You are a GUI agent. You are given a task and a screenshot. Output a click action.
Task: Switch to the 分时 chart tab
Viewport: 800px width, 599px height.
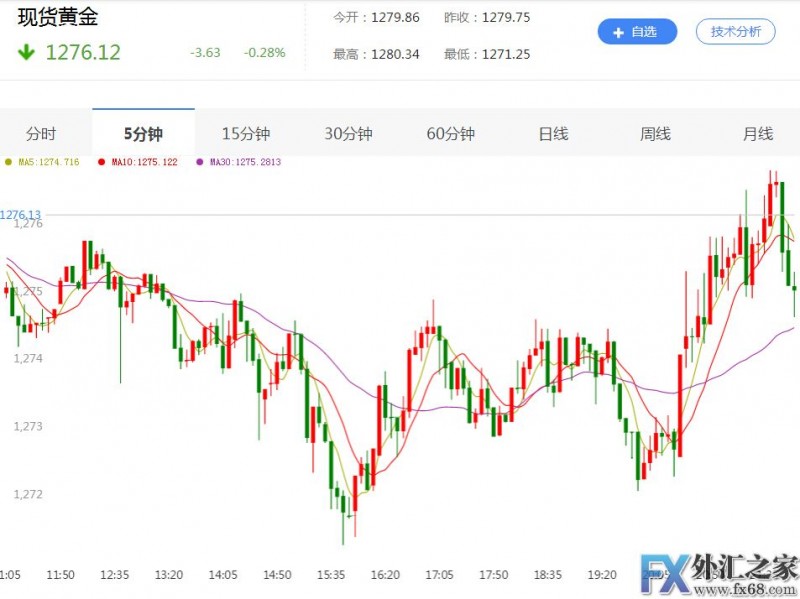41,134
